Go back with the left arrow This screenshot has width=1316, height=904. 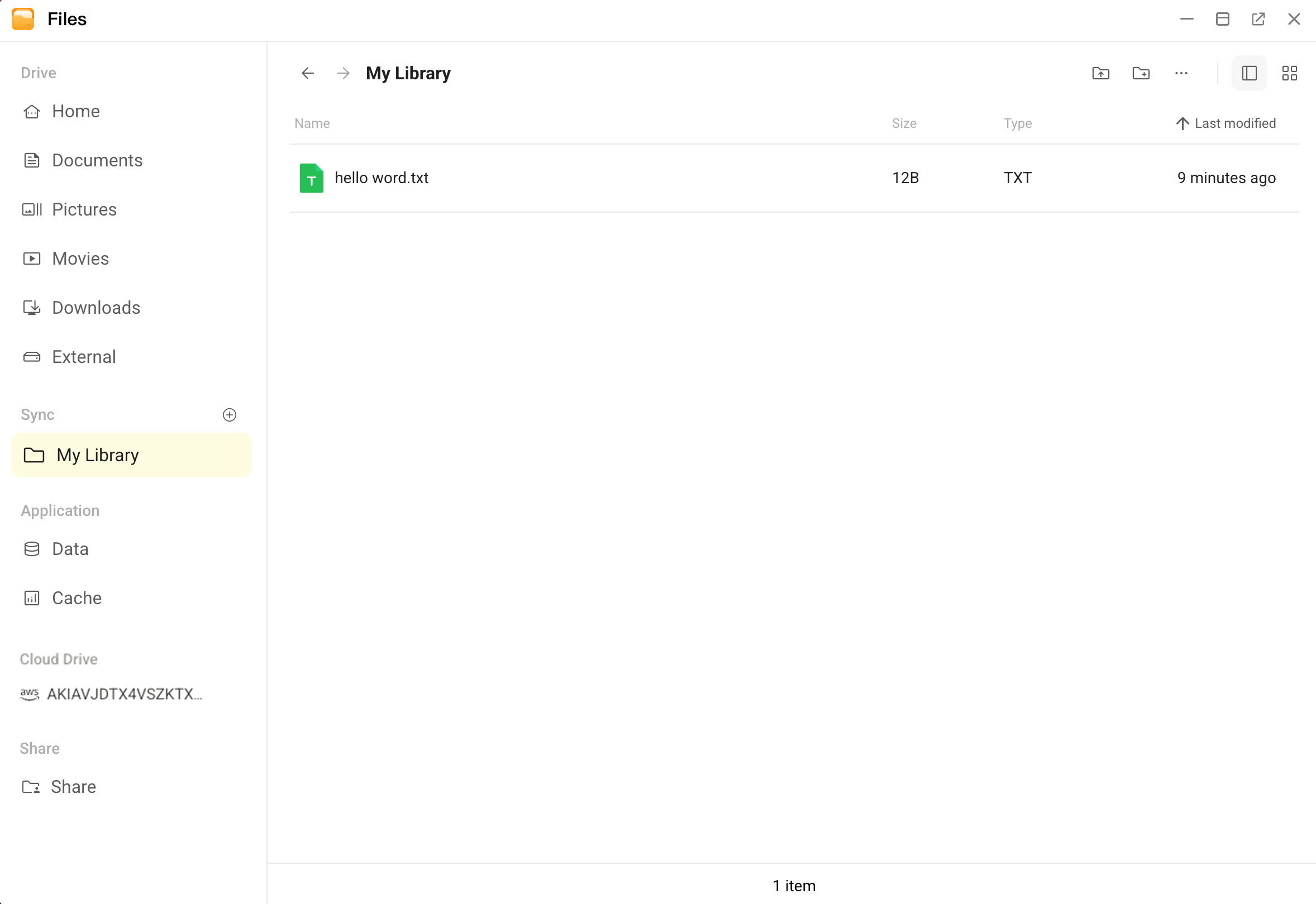tap(308, 73)
